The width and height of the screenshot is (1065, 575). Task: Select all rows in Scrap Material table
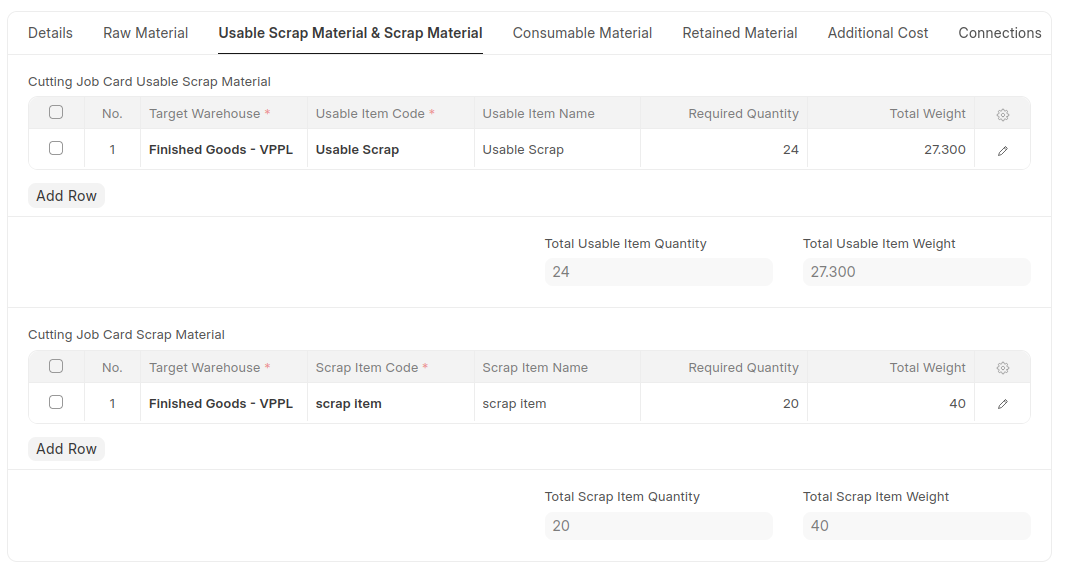coord(56,367)
